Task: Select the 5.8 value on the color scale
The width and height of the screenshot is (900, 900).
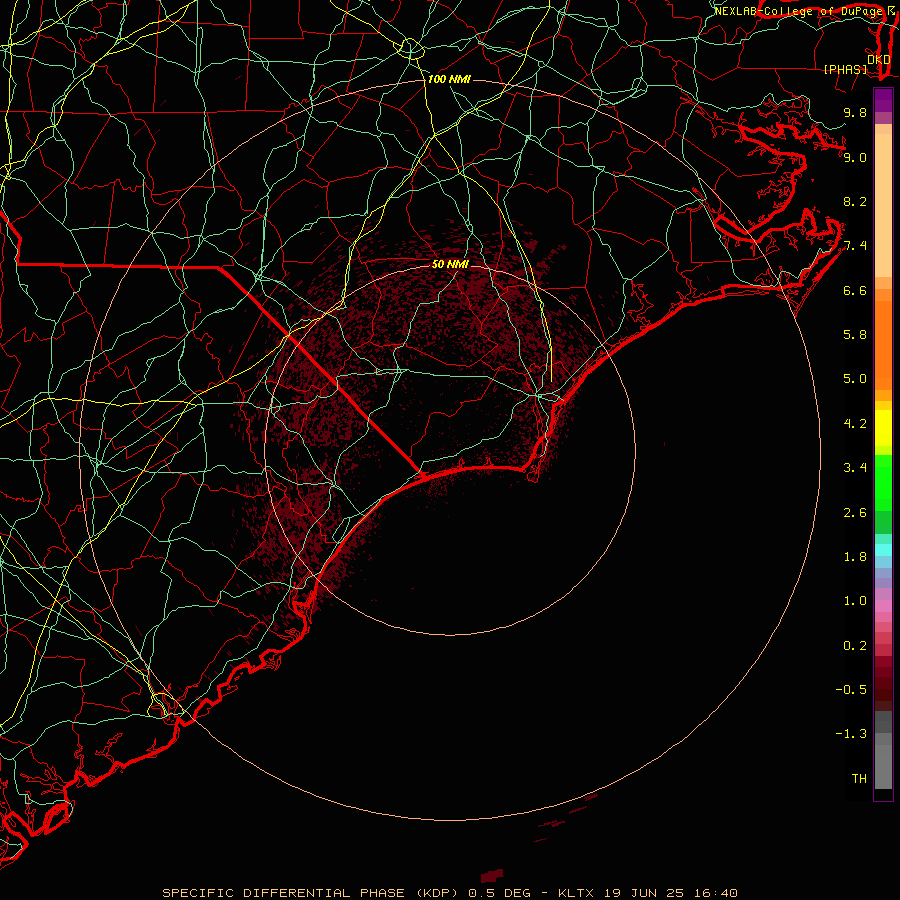Action: (x=855, y=335)
